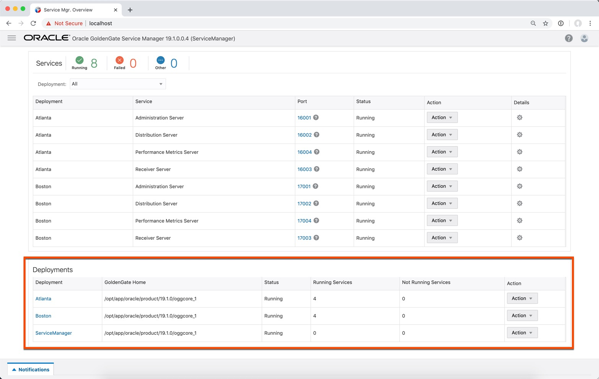
Task: Click the Not Secure warning icon
Action: coord(49,23)
